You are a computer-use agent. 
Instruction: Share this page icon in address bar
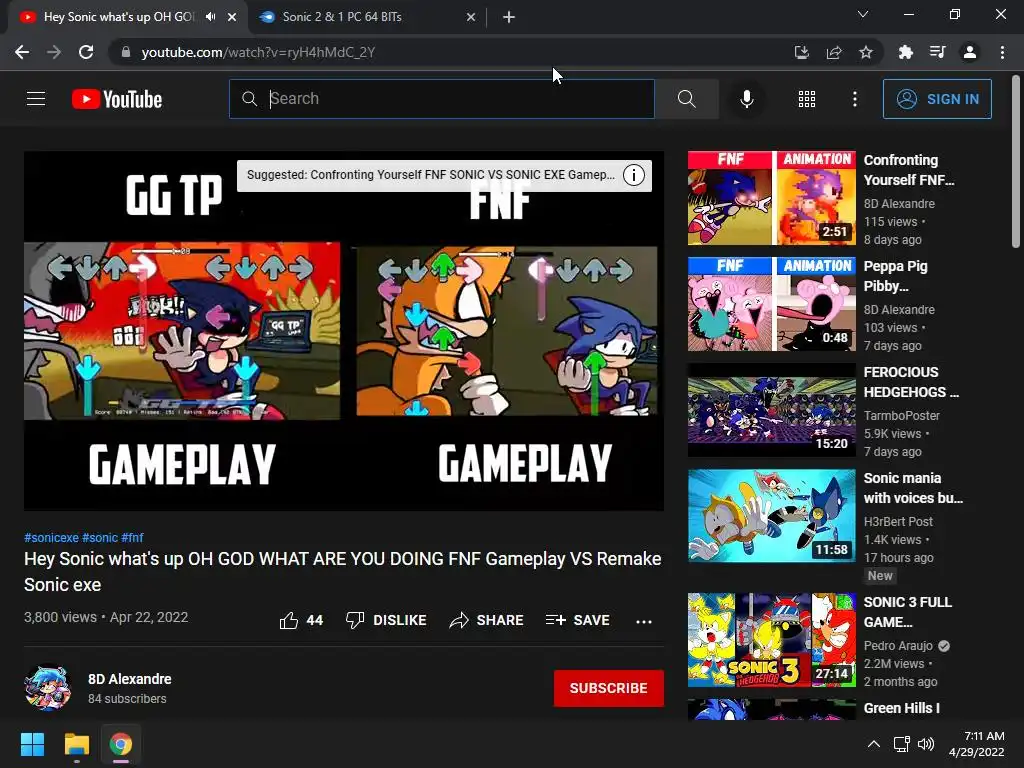(834, 52)
